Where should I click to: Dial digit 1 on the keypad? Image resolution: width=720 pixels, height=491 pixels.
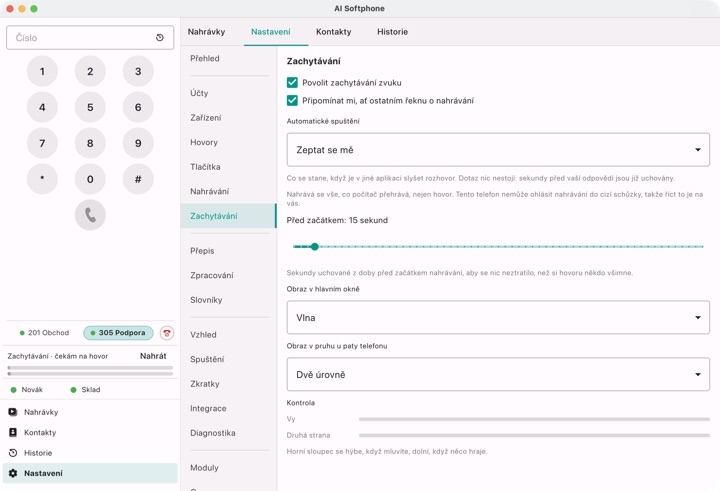42,71
